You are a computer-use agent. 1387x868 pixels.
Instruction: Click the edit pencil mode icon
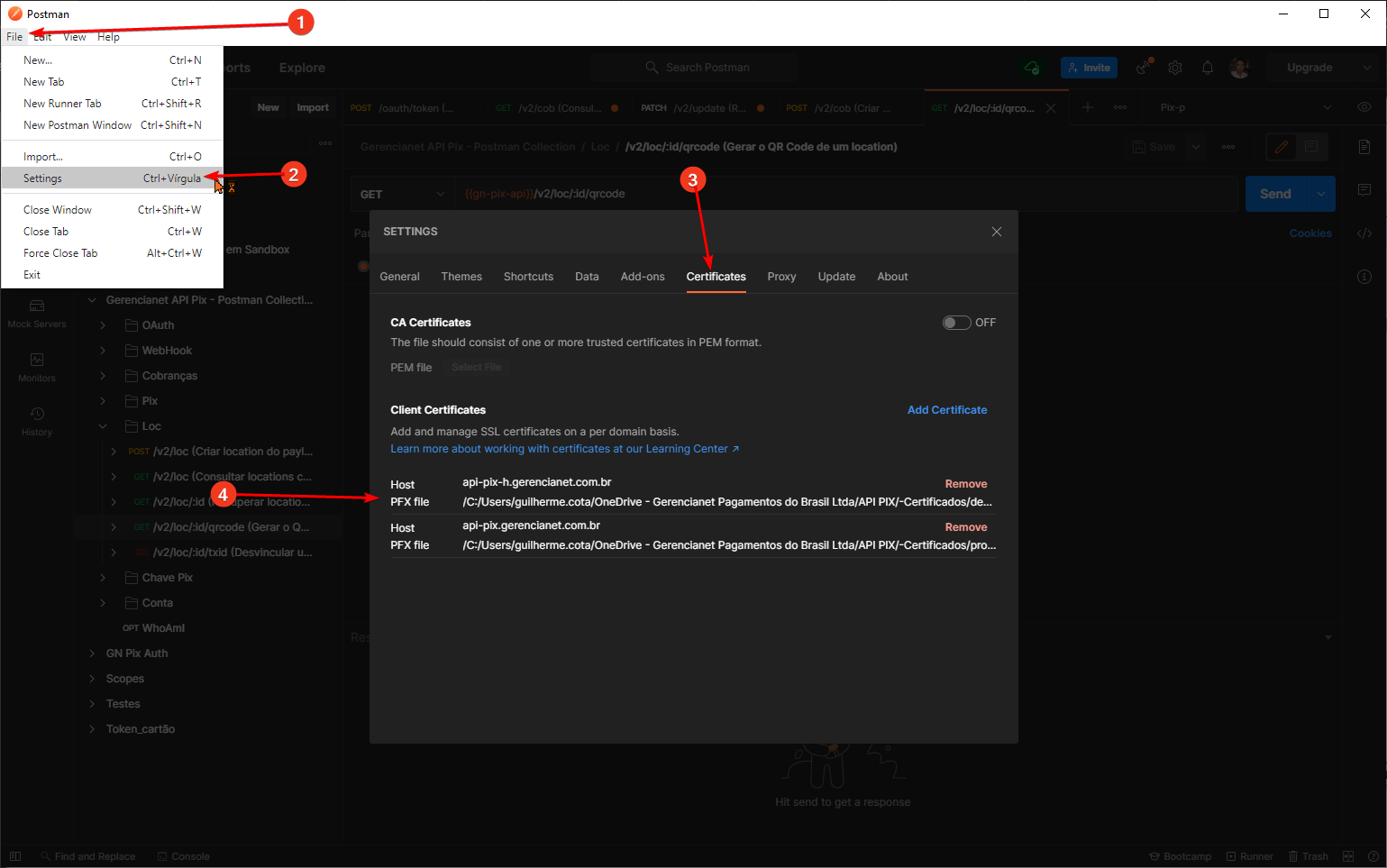[1281, 147]
